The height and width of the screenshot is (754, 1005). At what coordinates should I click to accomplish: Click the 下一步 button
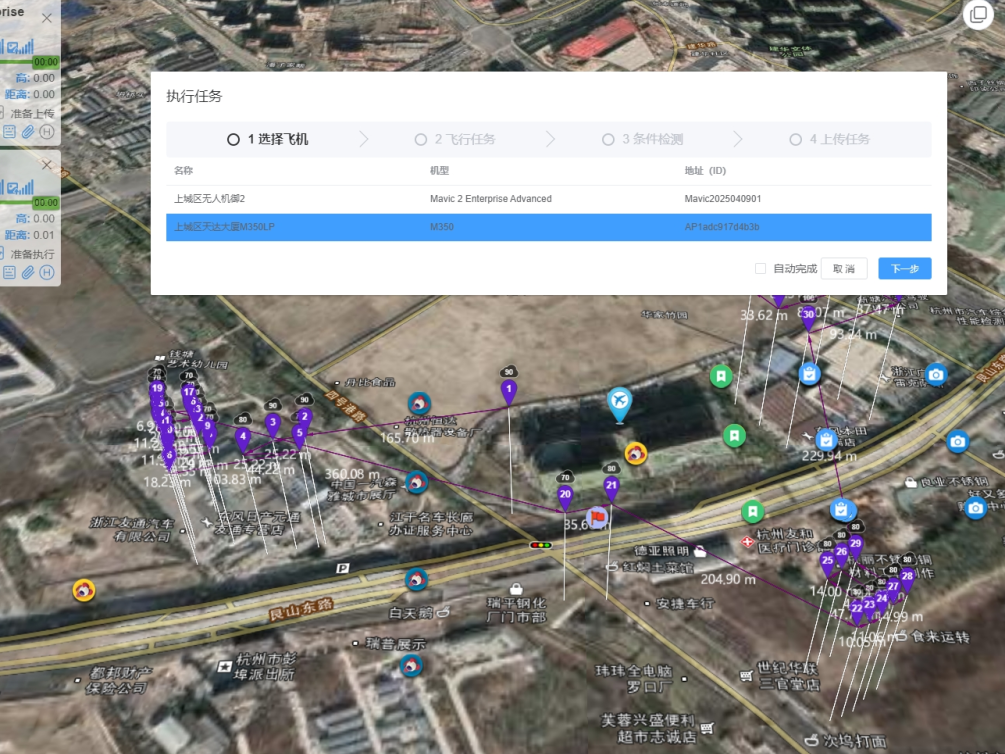click(x=904, y=269)
